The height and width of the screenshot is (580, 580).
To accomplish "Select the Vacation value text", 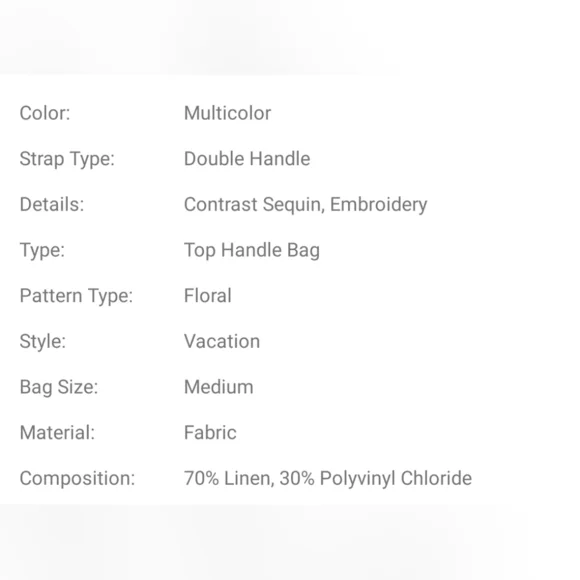I will tap(222, 341).
